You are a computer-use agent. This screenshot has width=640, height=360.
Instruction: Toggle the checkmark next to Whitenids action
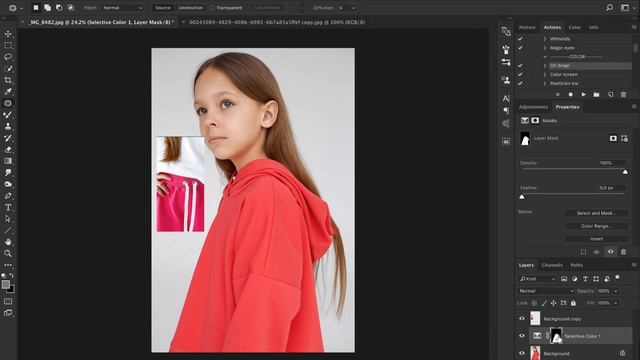(x=520, y=39)
